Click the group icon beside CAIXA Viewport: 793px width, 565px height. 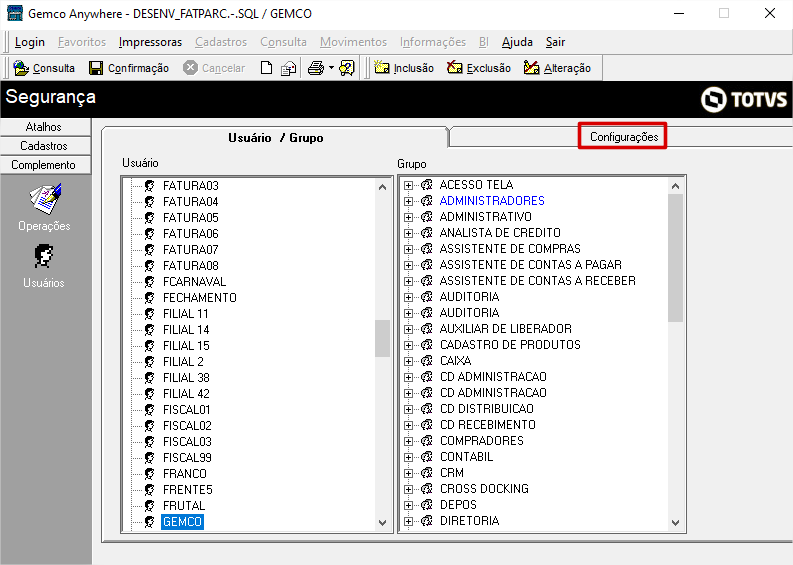point(427,361)
